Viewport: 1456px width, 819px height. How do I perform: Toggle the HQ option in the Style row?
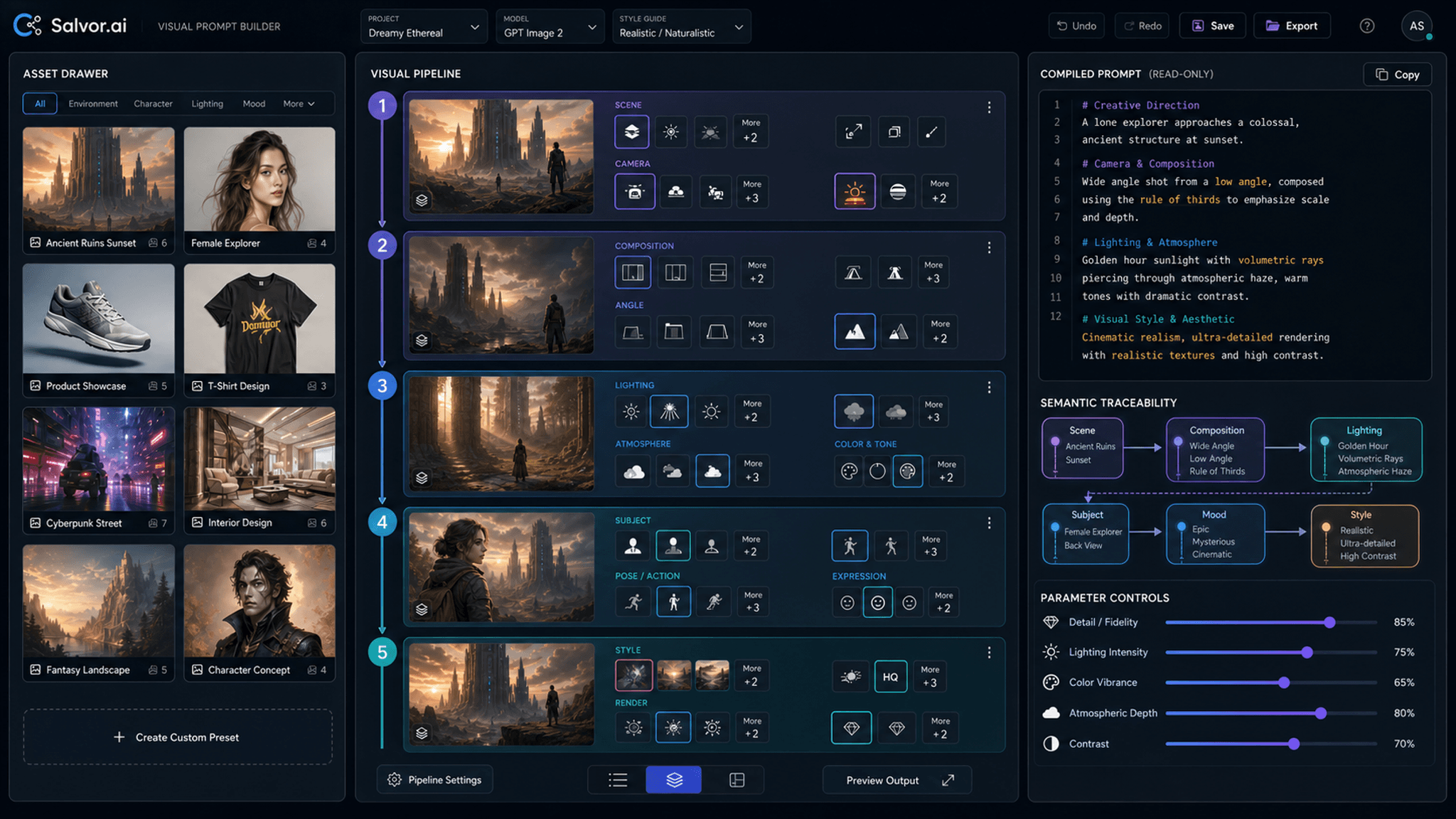[890, 677]
